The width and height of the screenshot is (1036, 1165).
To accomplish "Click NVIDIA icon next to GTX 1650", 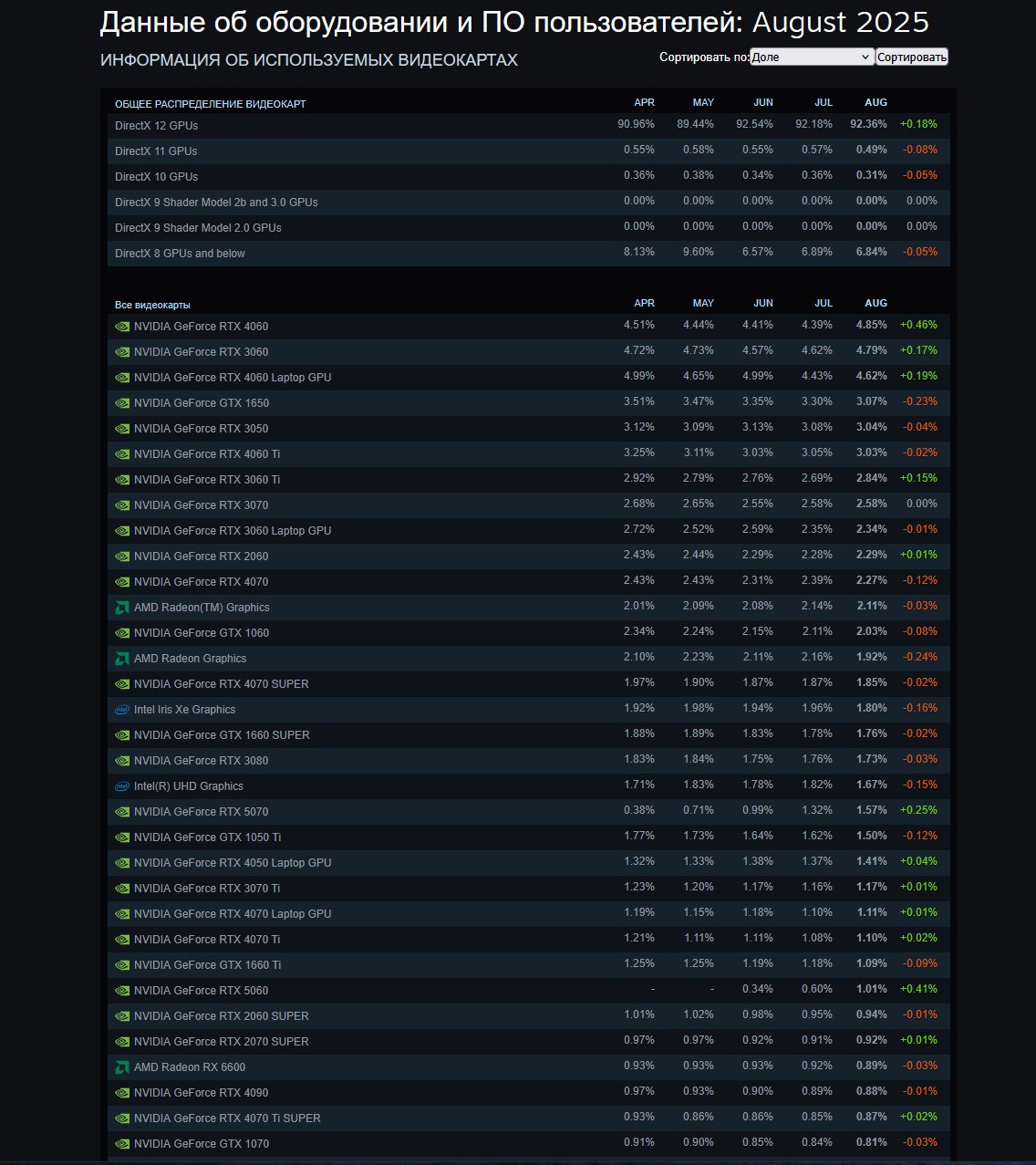I will pyautogui.click(x=122, y=402).
